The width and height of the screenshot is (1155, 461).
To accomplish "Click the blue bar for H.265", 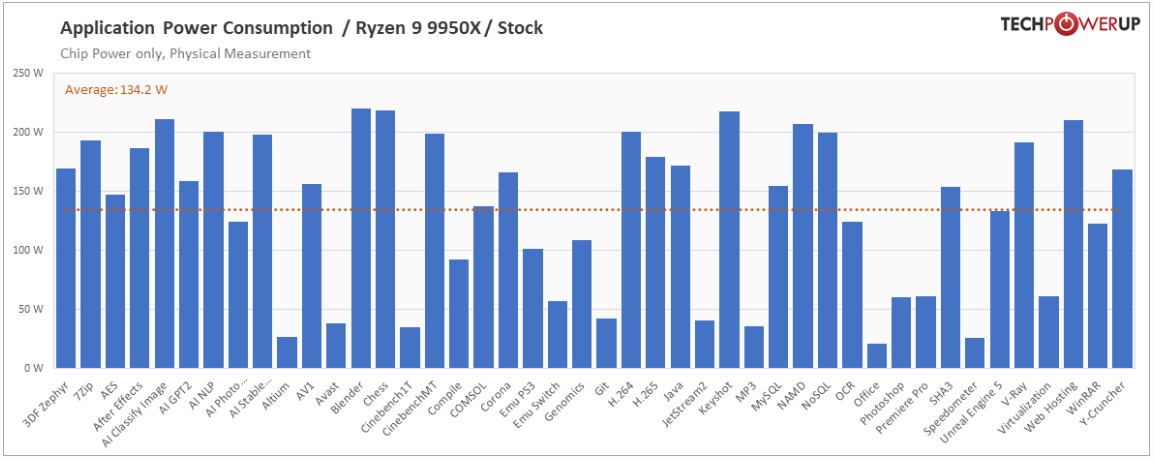I will tap(656, 262).
